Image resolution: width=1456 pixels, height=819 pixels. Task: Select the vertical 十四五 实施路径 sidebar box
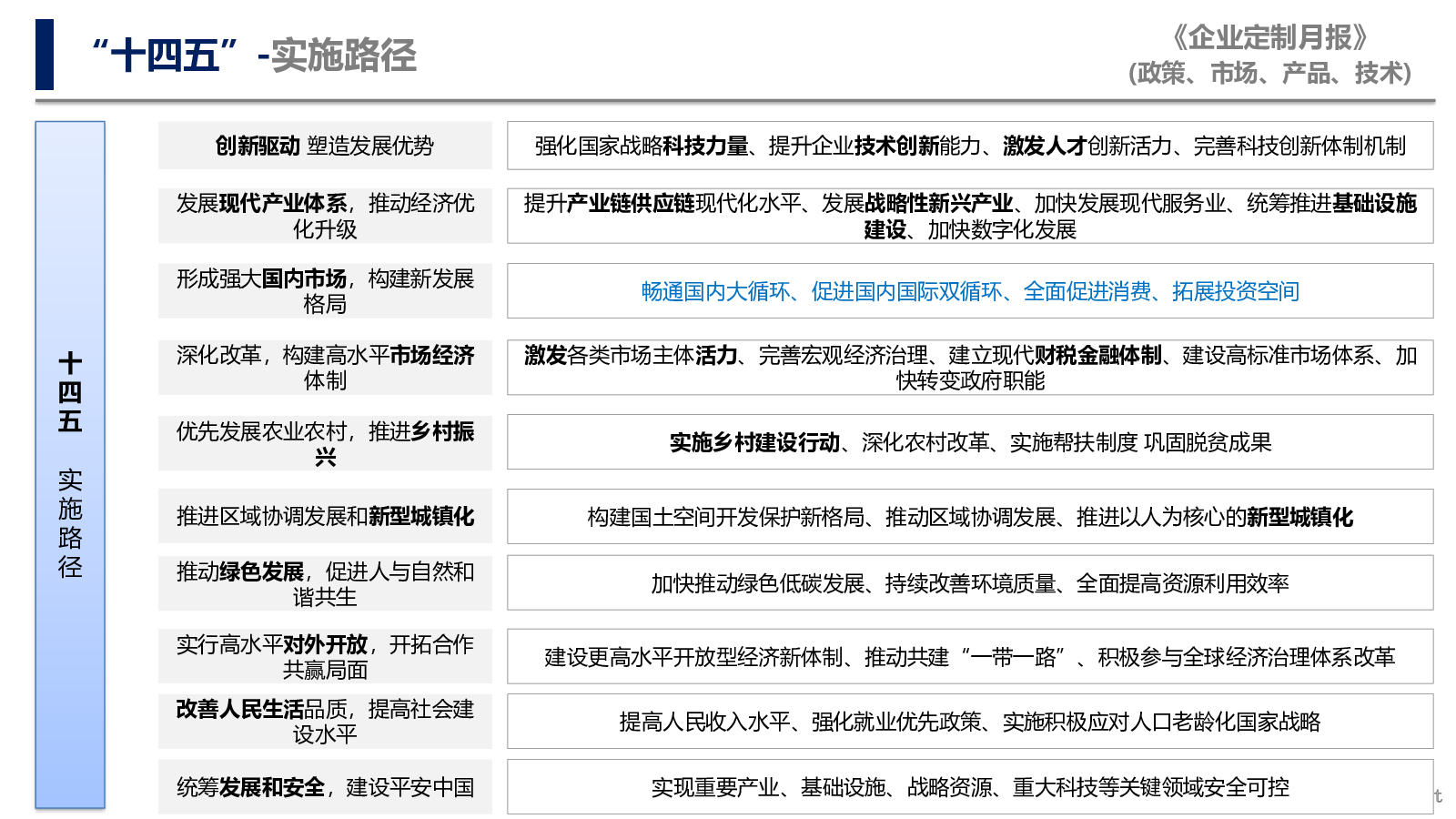[70, 465]
